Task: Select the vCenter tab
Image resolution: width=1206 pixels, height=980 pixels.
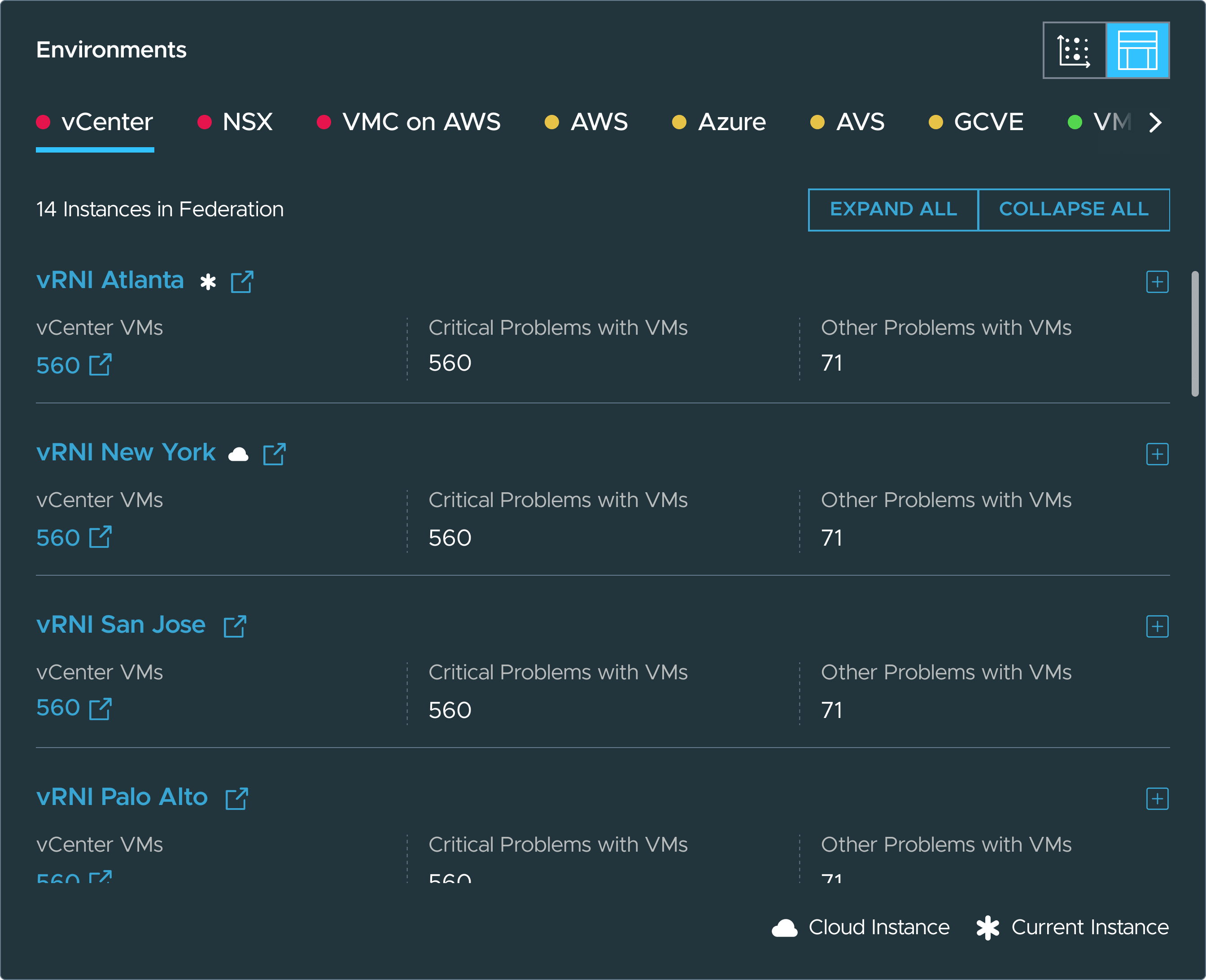Action: coord(95,122)
